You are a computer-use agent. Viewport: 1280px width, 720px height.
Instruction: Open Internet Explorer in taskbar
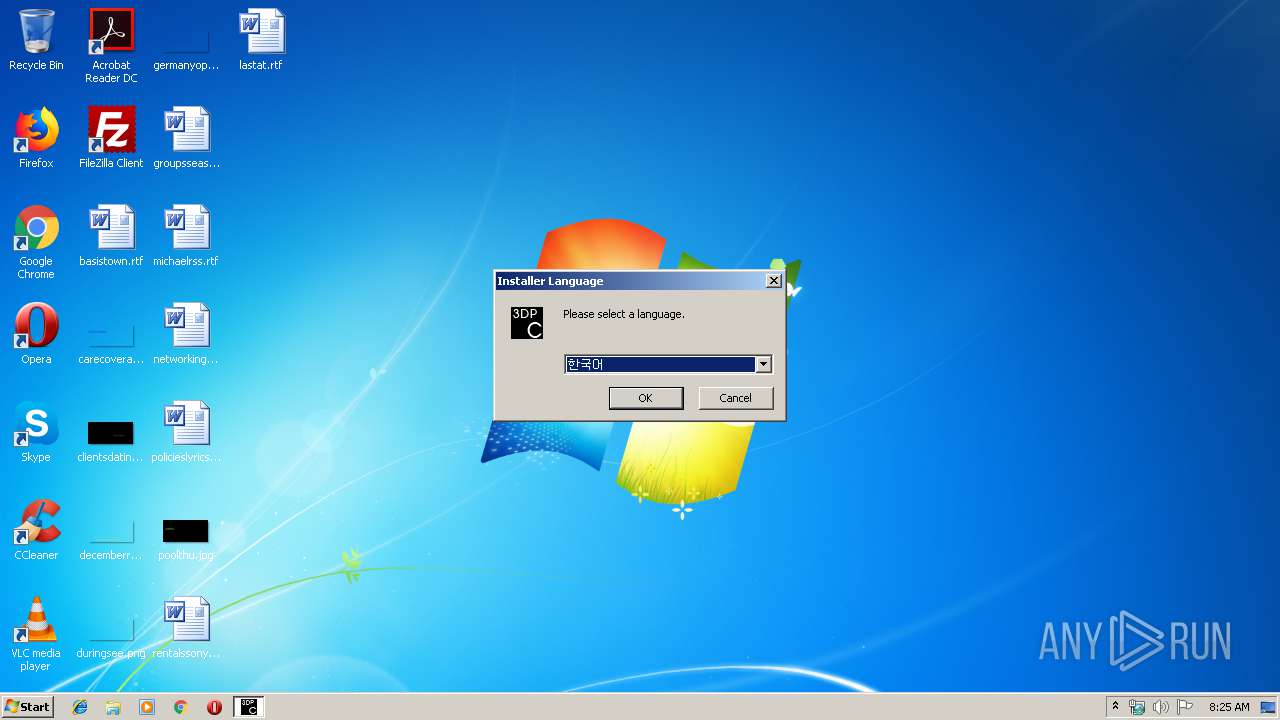(80, 707)
